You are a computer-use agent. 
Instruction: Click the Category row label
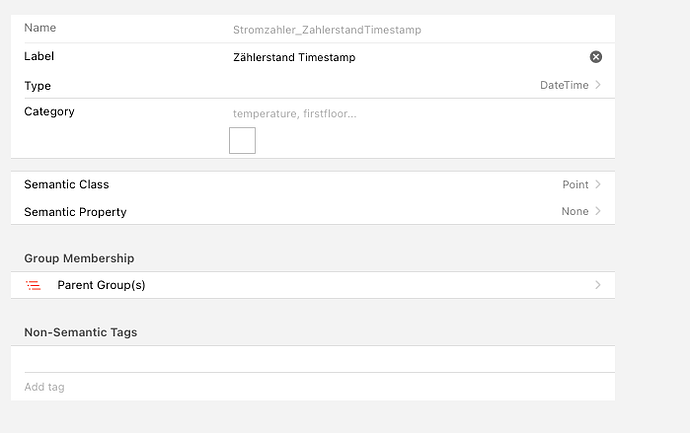[x=49, y=111]
